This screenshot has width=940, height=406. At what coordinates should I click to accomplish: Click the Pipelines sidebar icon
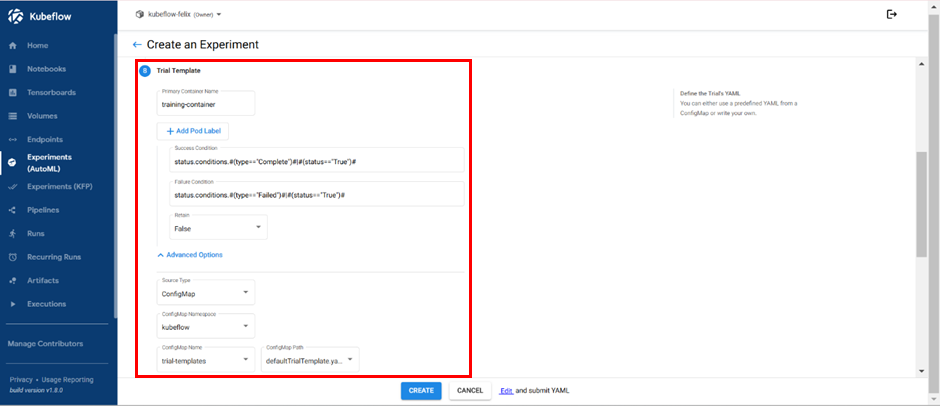coord(13,210)
